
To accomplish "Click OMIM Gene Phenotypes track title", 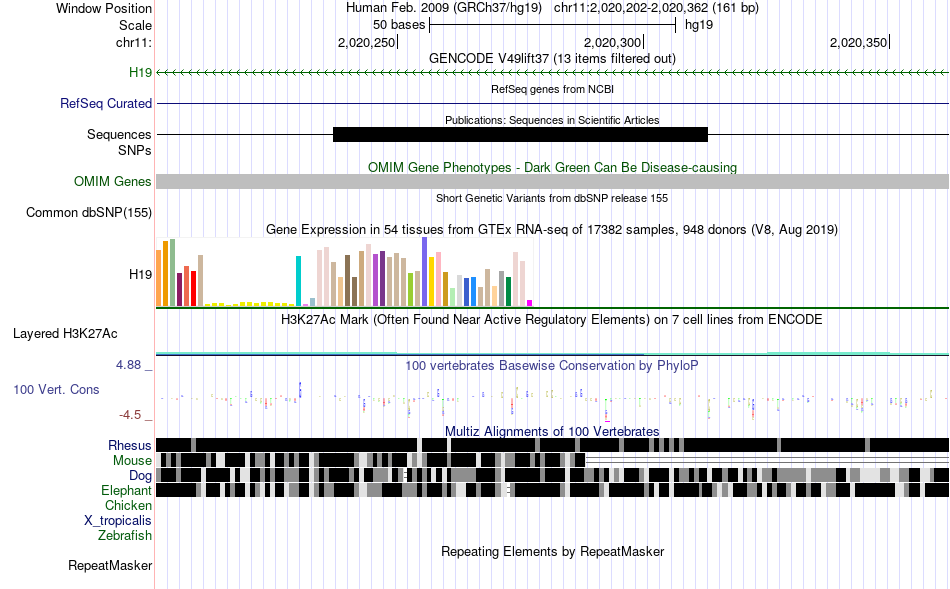I will click(x=553, y=167).
